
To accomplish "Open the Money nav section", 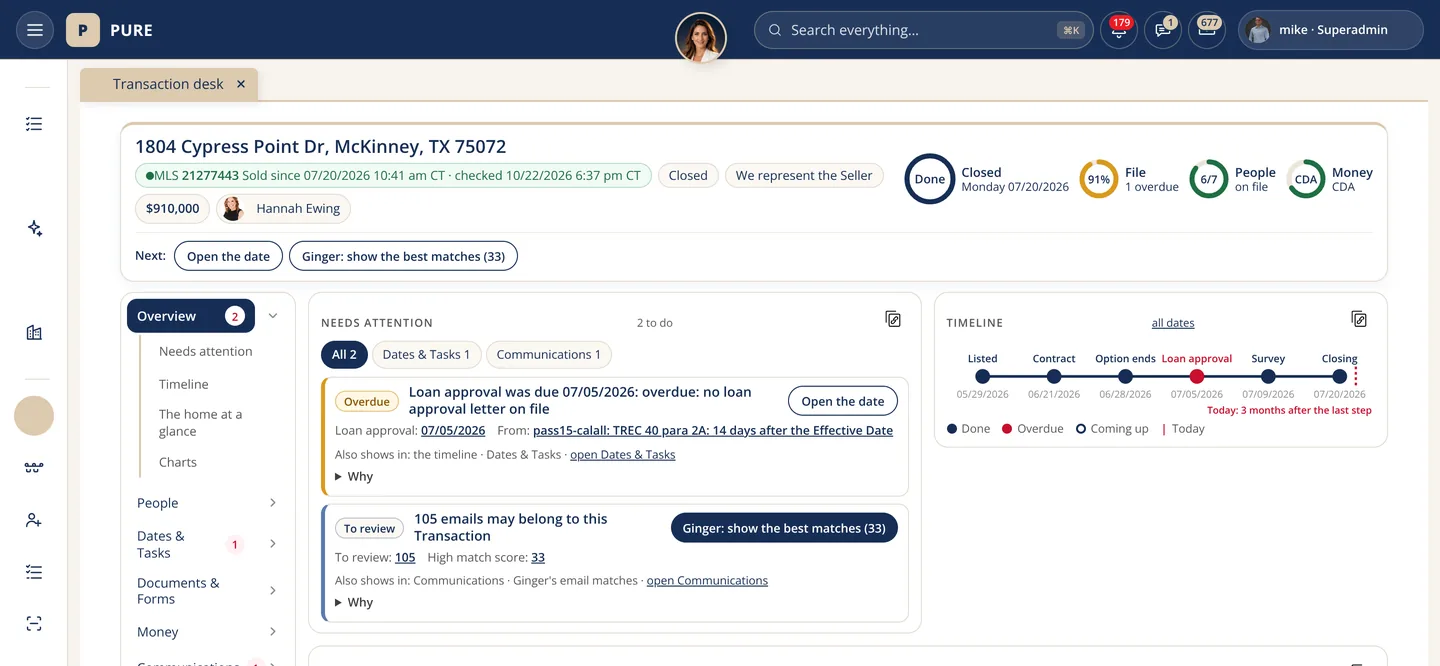I will [158, 632].
